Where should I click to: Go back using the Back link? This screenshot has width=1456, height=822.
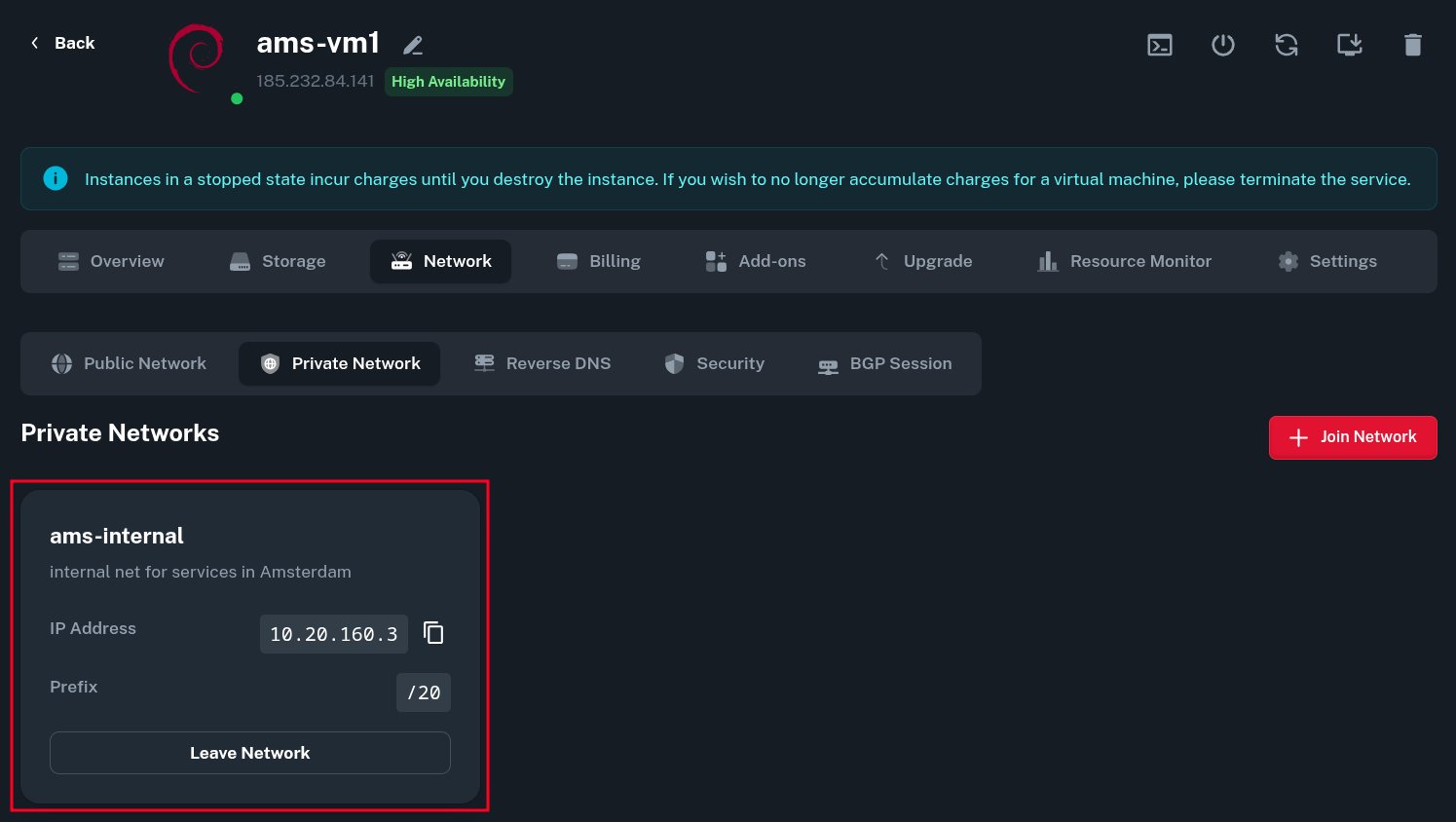62,43
